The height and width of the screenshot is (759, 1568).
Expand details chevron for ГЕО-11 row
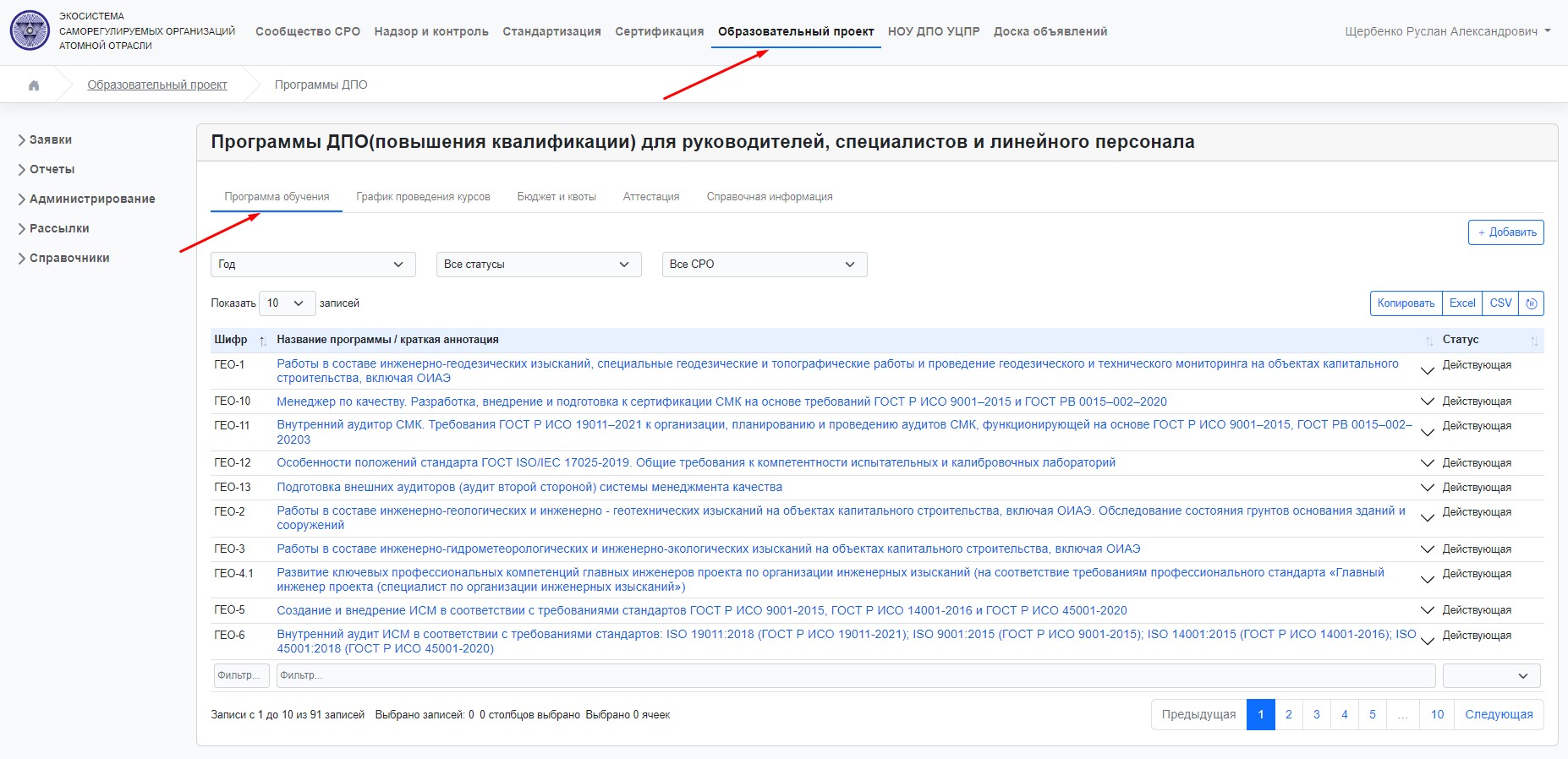(1428, 432)
